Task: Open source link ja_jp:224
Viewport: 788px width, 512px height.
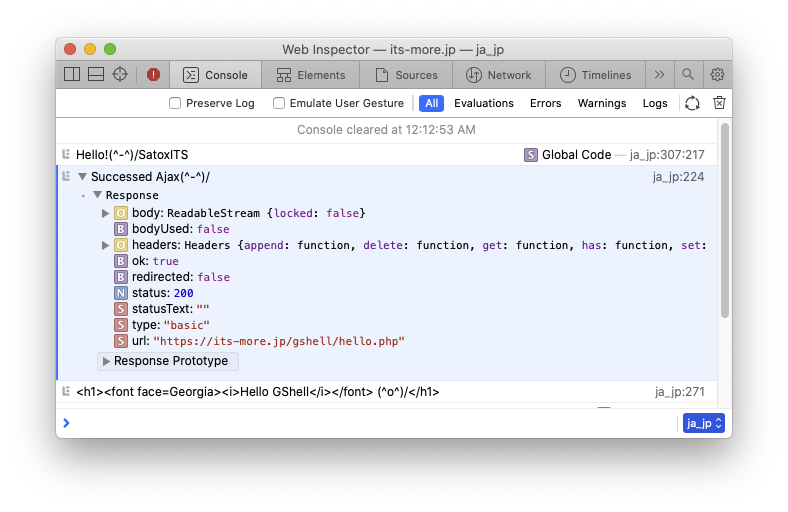Action: (x=678, y=177)
